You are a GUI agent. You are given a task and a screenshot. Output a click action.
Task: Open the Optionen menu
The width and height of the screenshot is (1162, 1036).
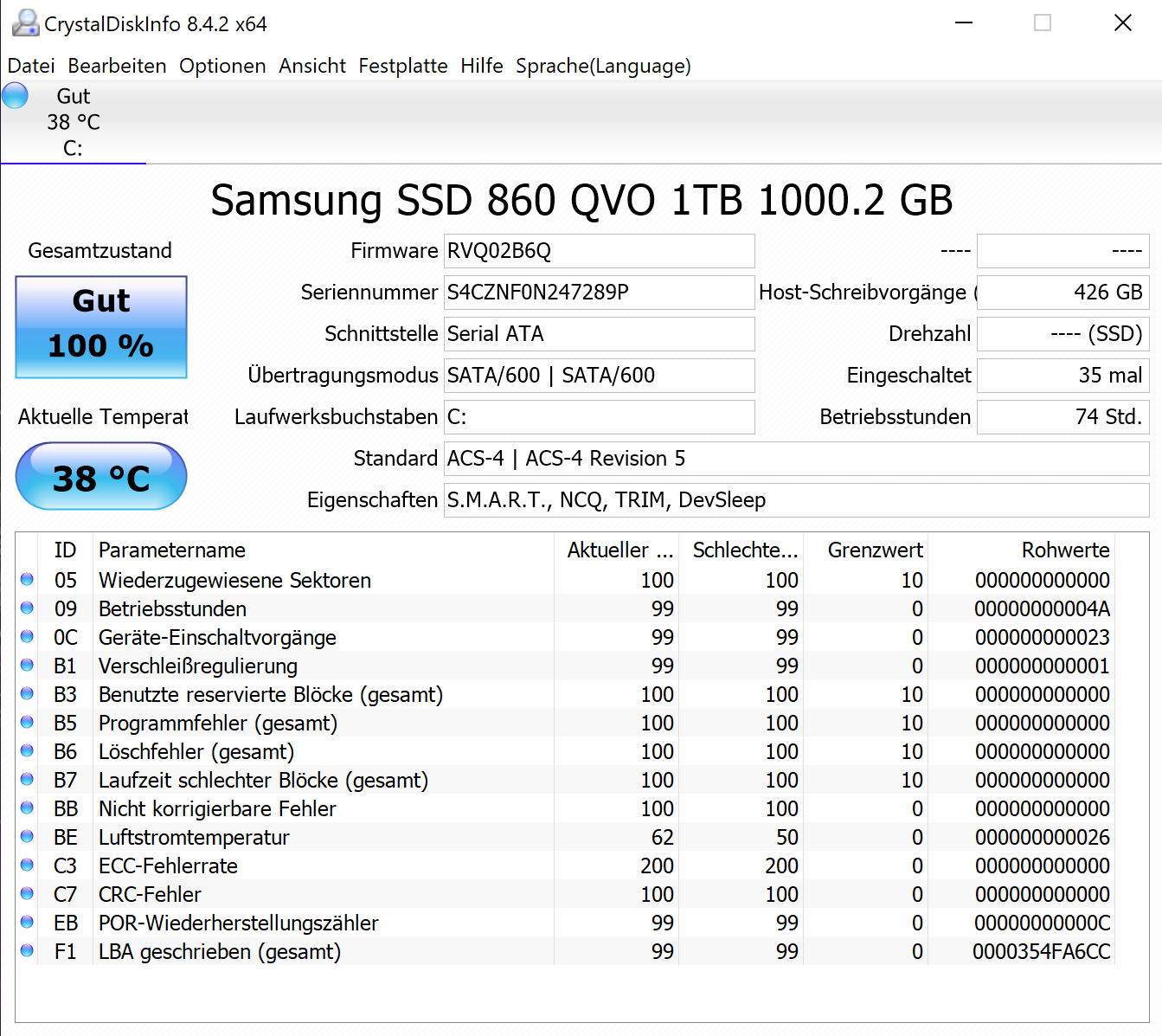[222, 66]
